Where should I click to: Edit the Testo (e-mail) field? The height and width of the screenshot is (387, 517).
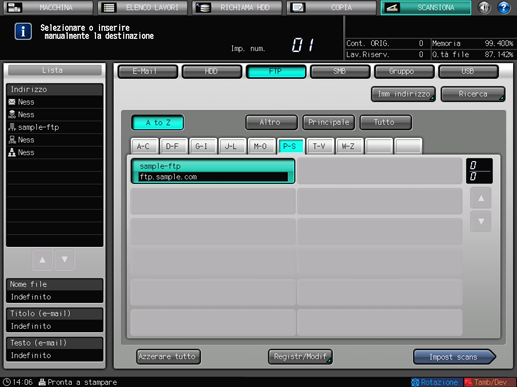click(54, 349)
